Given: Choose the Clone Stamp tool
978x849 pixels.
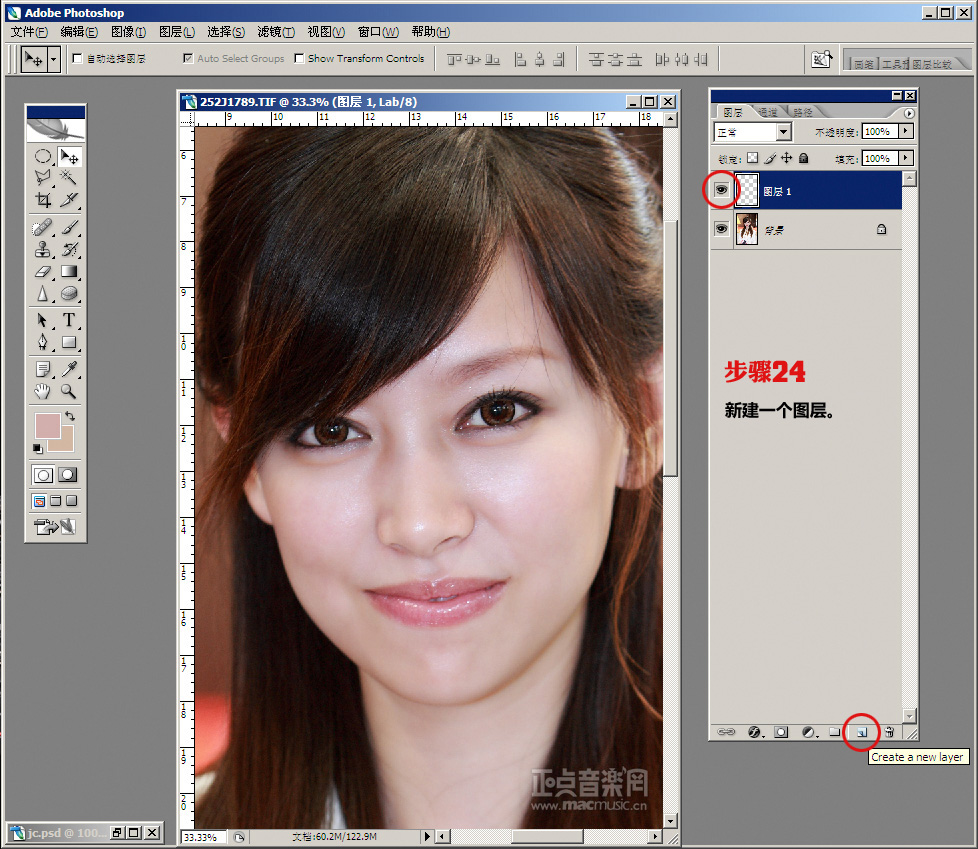Looking at the screenshot, I should (x=43, y=249).
